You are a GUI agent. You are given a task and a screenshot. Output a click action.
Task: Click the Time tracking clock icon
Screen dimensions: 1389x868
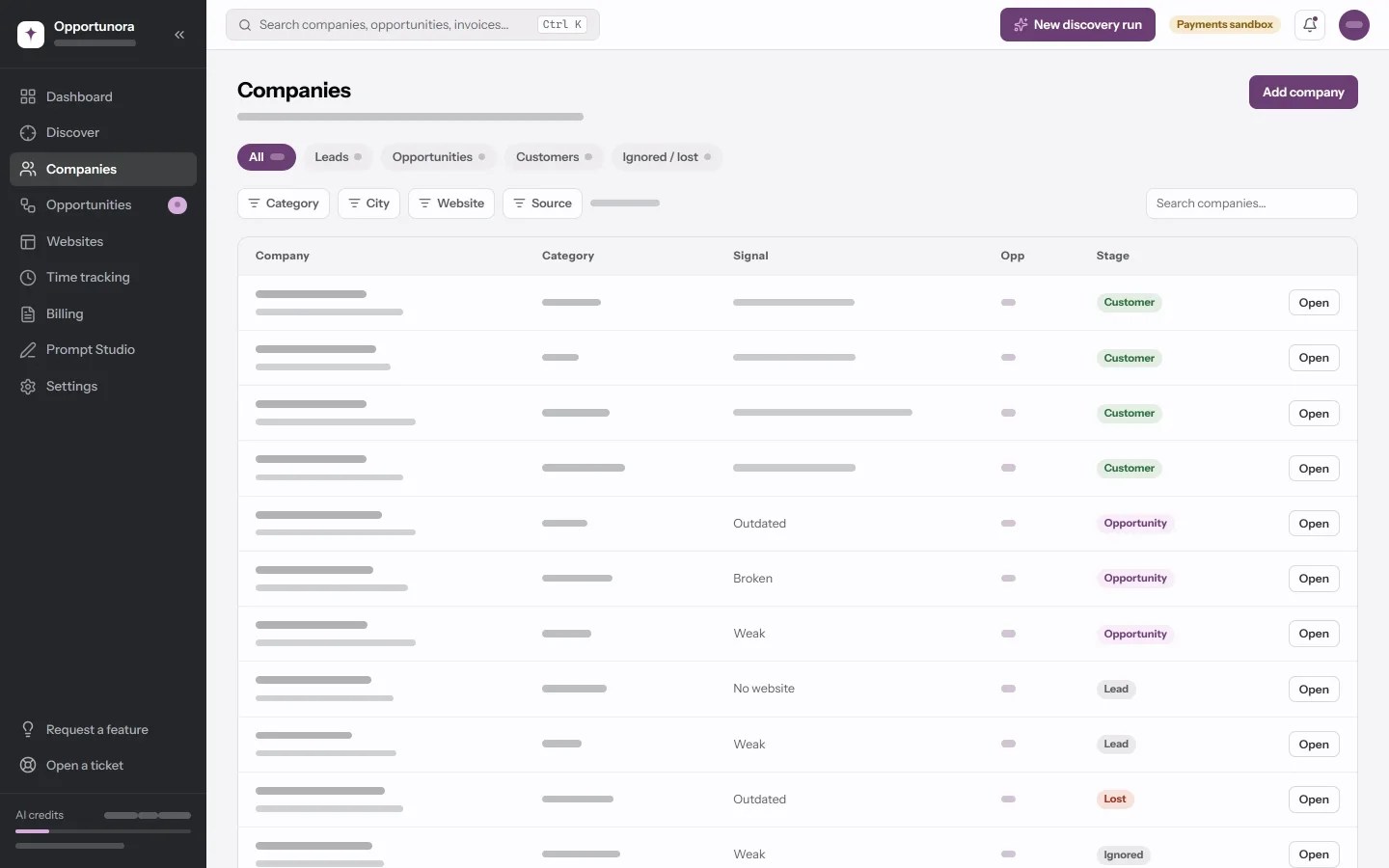pos(28,278)
